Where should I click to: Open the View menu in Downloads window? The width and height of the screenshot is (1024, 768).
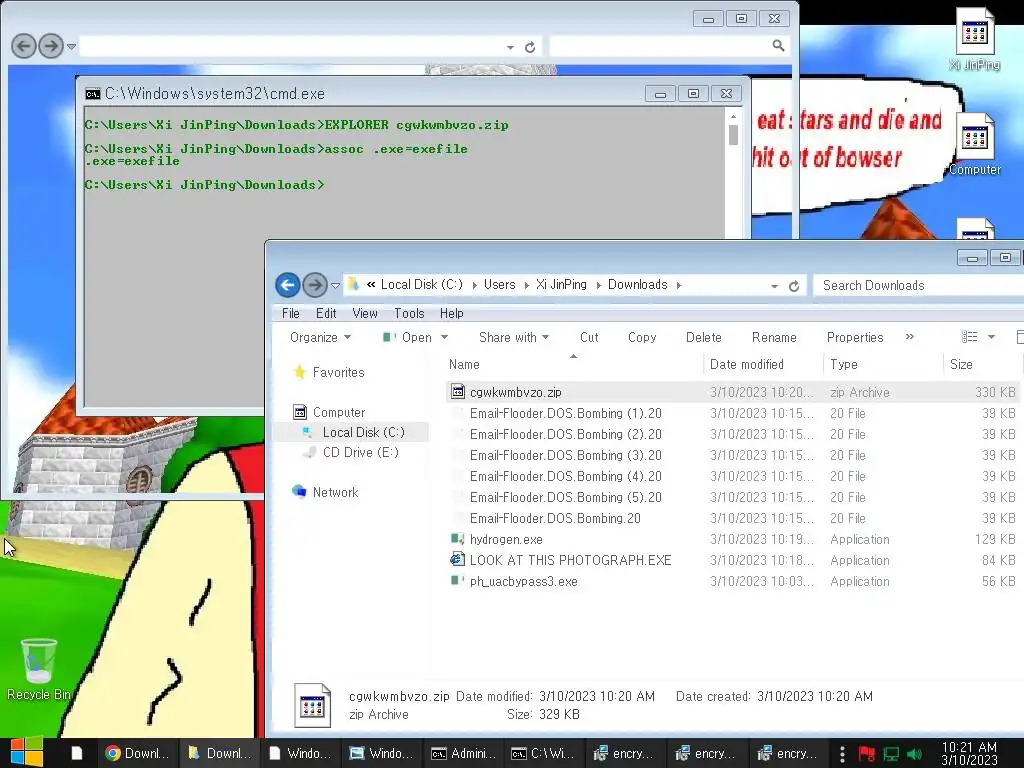[365, 313]
